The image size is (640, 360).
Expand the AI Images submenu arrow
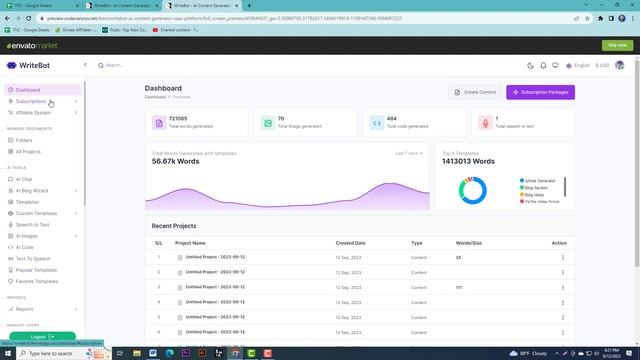tap(76, 236)
